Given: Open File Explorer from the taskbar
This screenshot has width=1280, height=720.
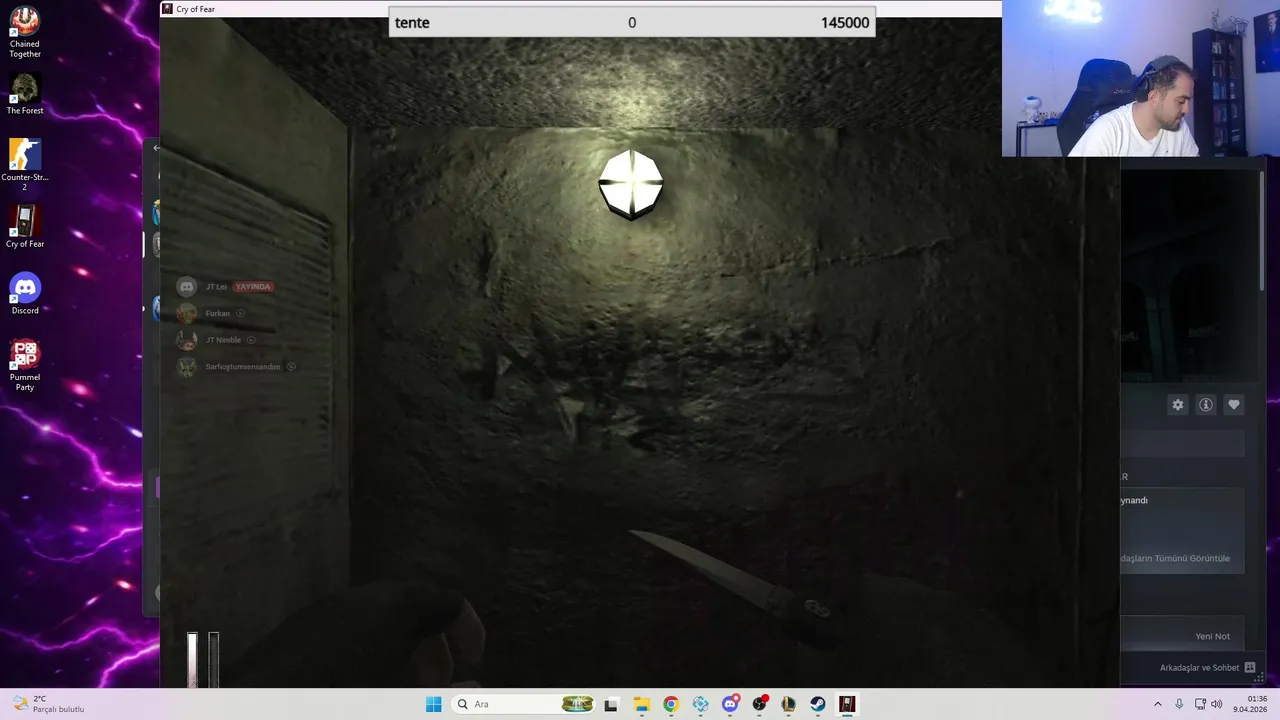Looking at the screenshot, I should pyautogui.click(x=641, y=704).
